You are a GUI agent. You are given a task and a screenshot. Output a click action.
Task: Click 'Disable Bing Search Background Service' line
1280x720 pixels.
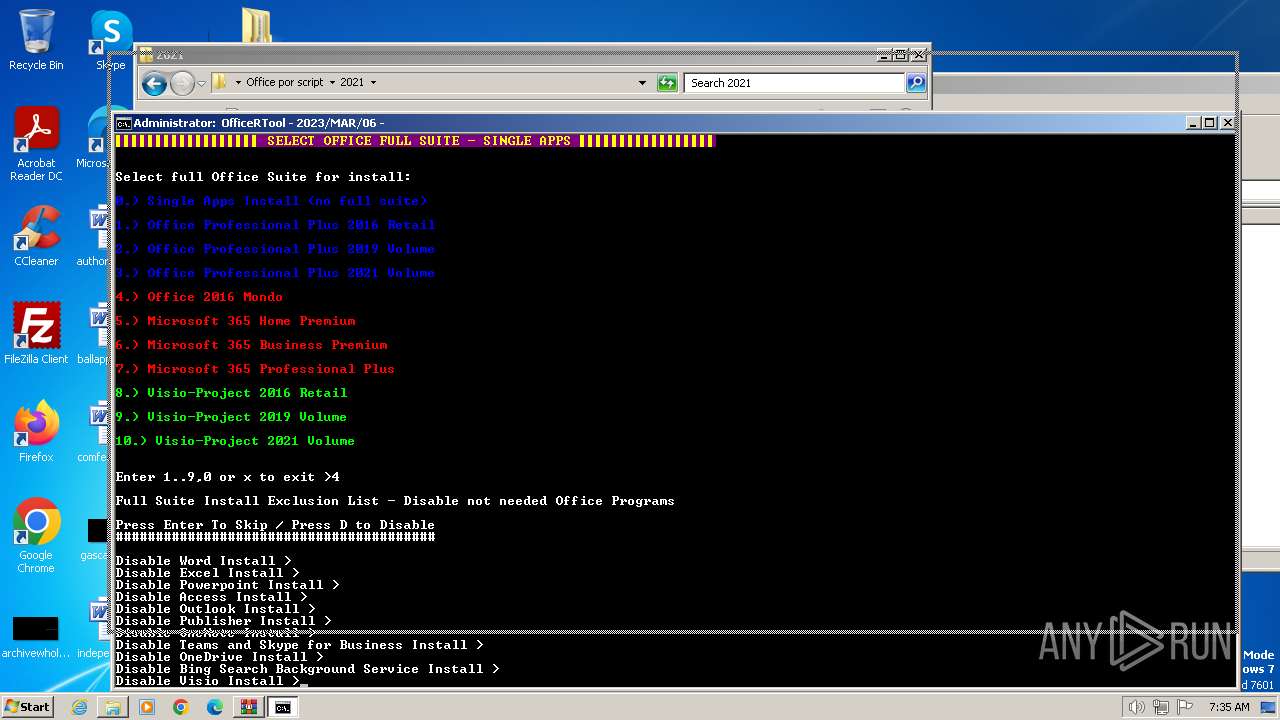pyautogui.click(x=307, y=669)
